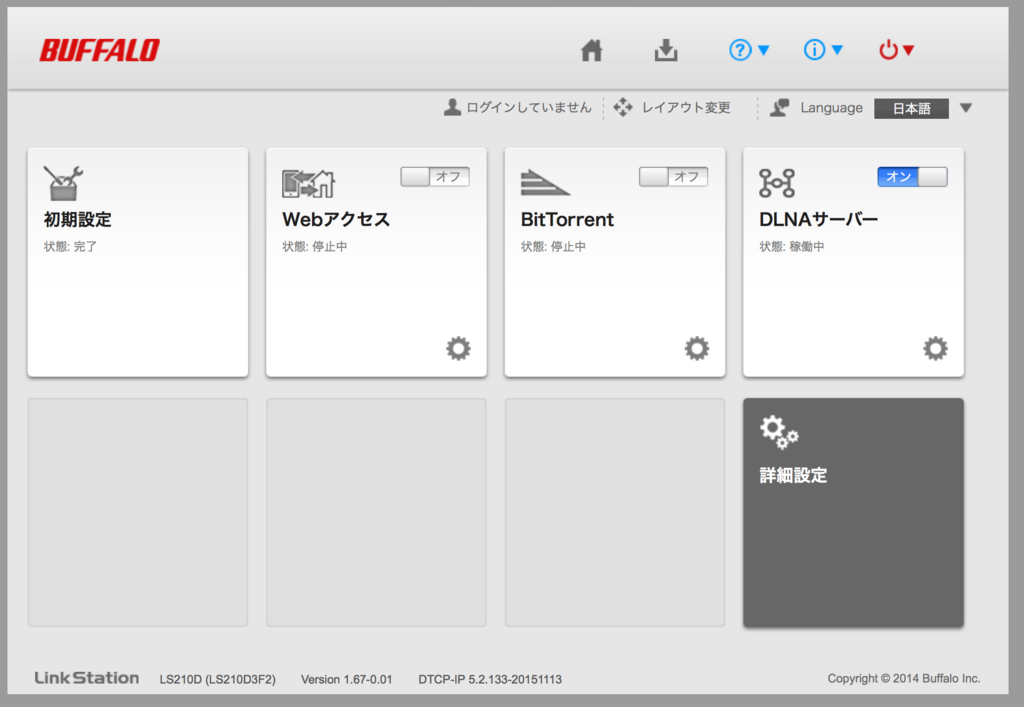
Task: Click the LinkStation logo in the footer
Action: (87, 678)
